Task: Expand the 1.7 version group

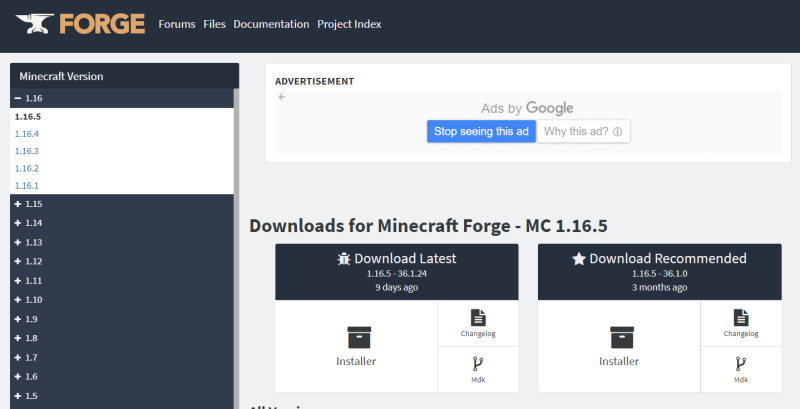Action: (121, 357)
